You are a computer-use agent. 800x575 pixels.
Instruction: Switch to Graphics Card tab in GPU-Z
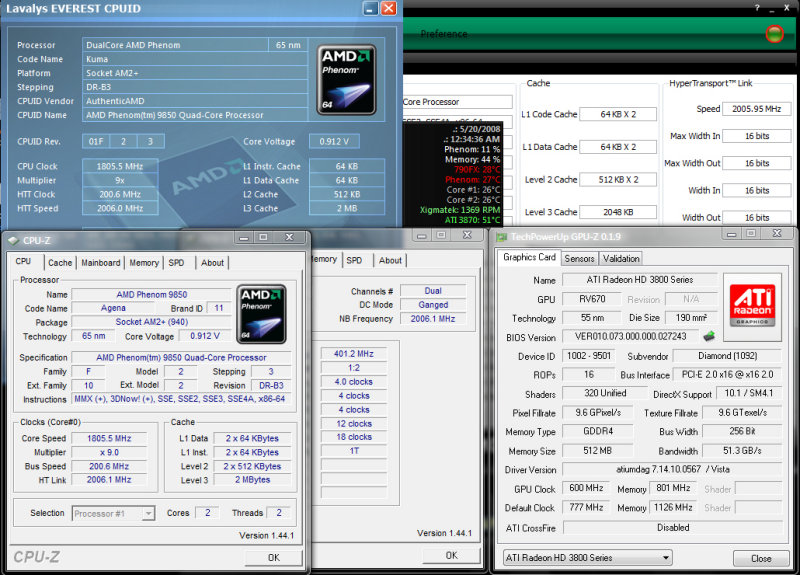tap(529, 257)
